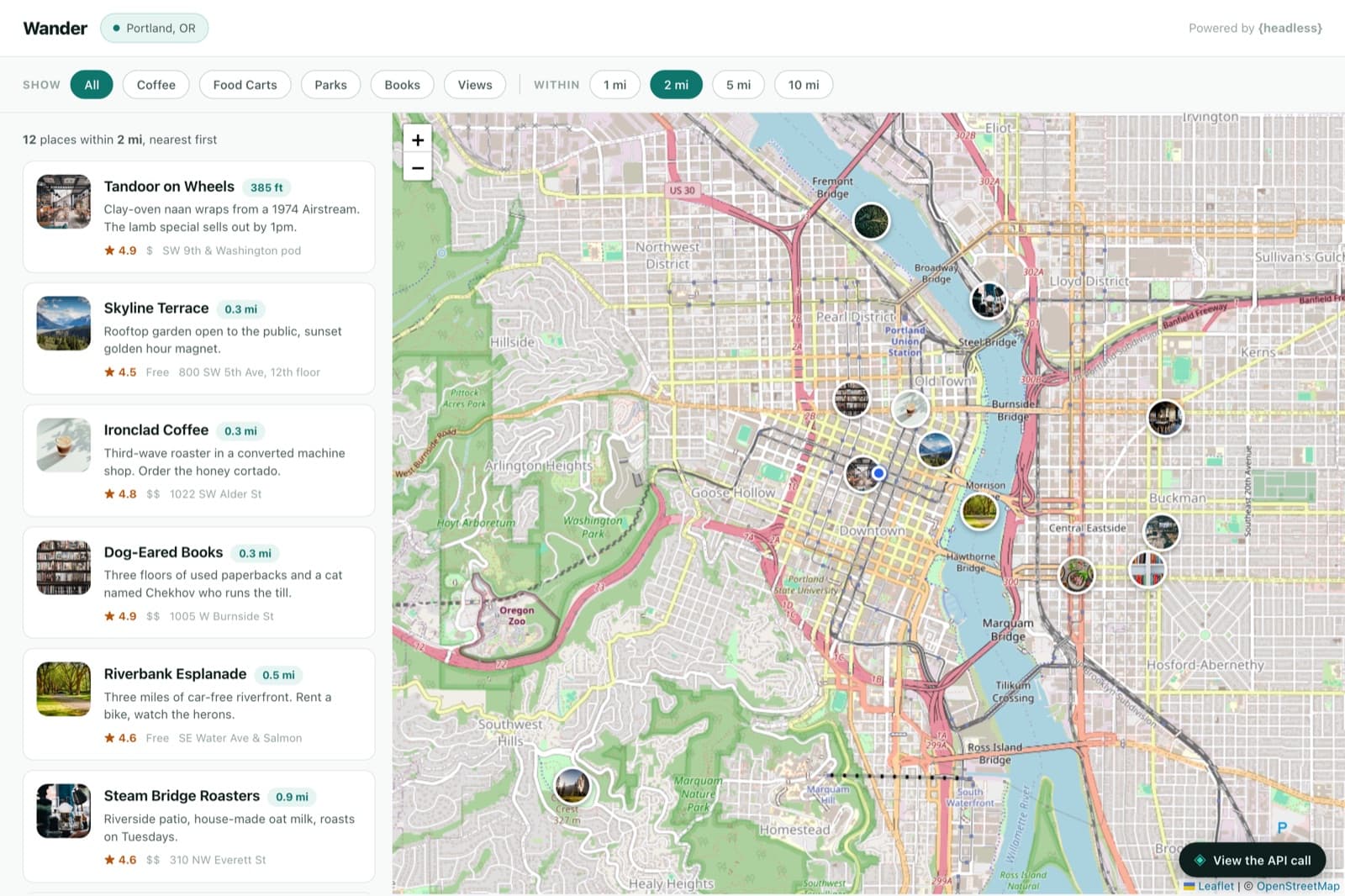
Task: Click the address 310 NW Everett St
Action: click(218, 860)
